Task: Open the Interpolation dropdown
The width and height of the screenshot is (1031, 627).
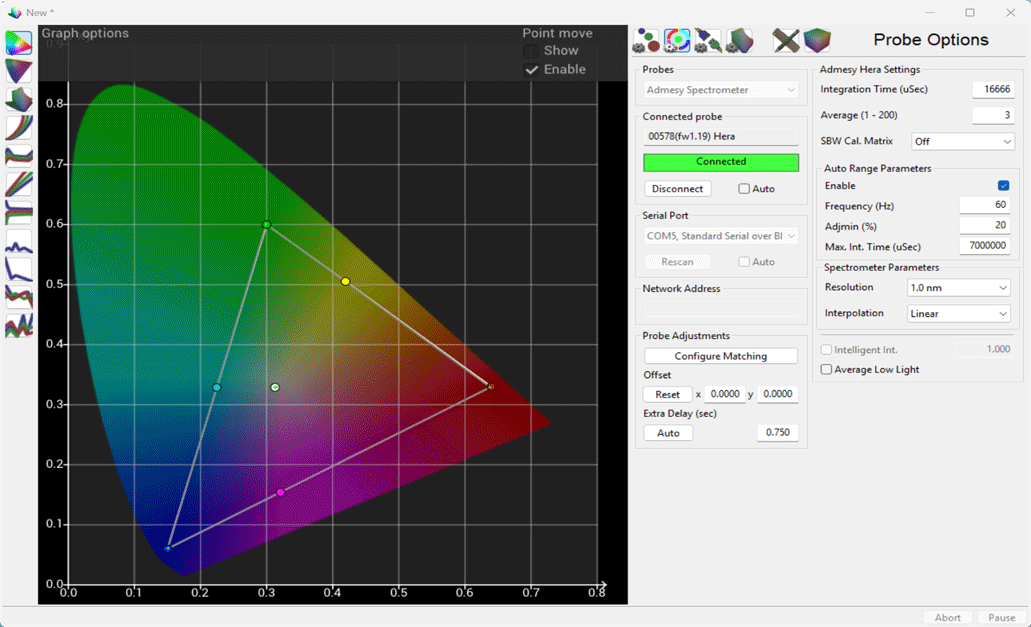Action: click(x=958, y=314)
